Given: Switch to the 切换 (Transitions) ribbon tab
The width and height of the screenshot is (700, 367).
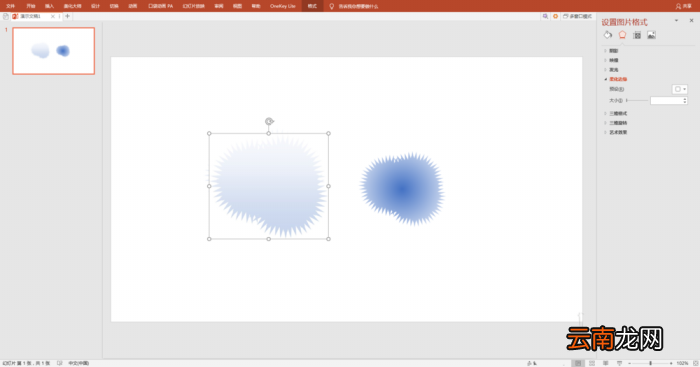Looking at the screenshot, I should (x=114, y=6).
